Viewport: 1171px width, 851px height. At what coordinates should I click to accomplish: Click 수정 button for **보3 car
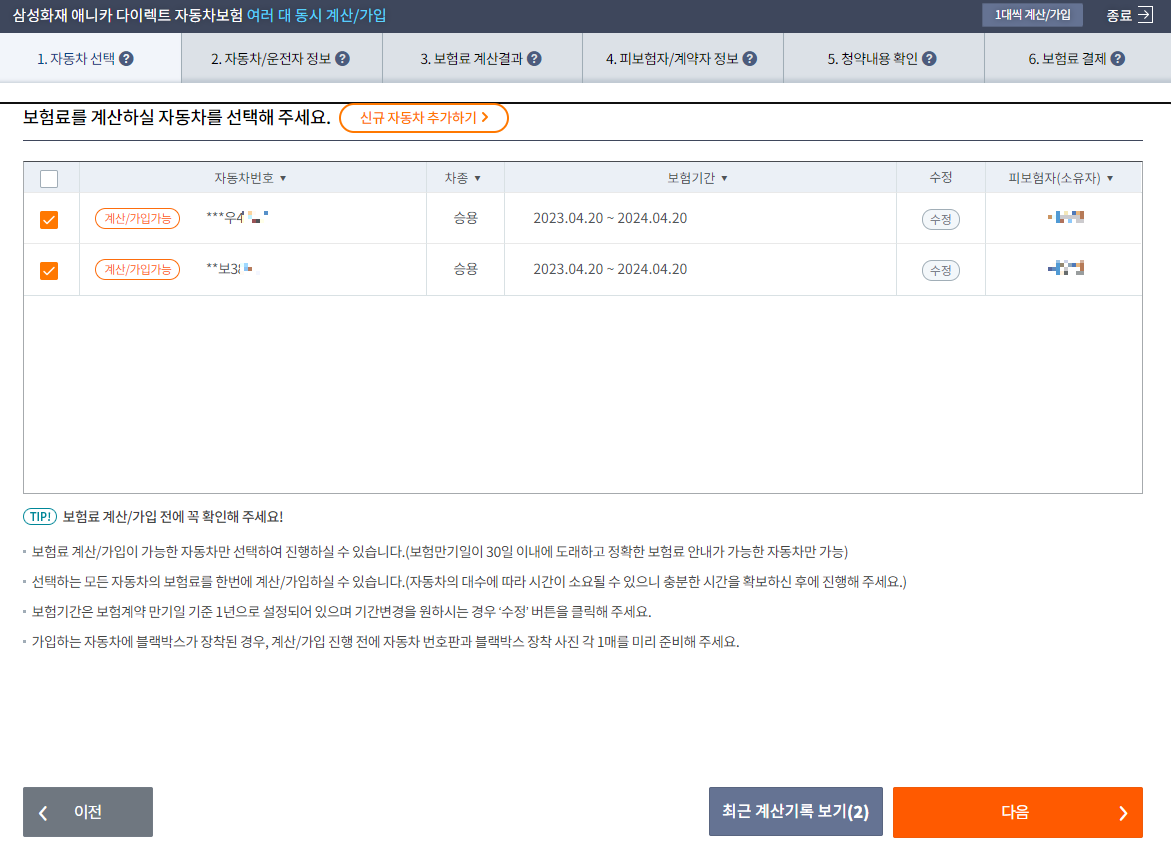pyautogui.click(x=940, y=270)
